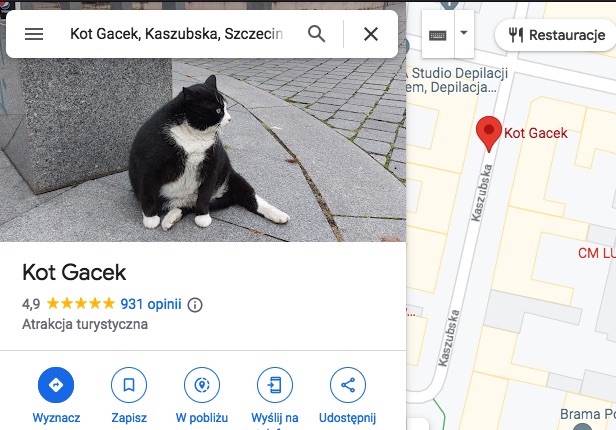Click the Kot Gacek map label
The width and height of the screenshot is (616, 430).
pos(536,133)
